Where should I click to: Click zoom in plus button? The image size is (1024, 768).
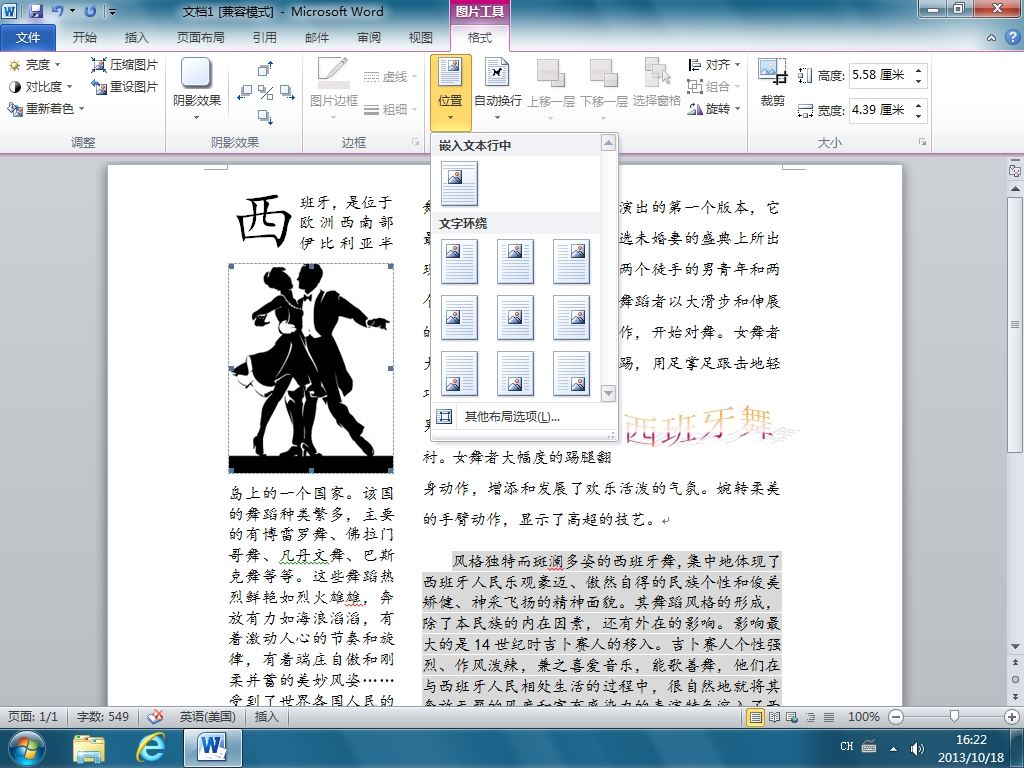1012,717
